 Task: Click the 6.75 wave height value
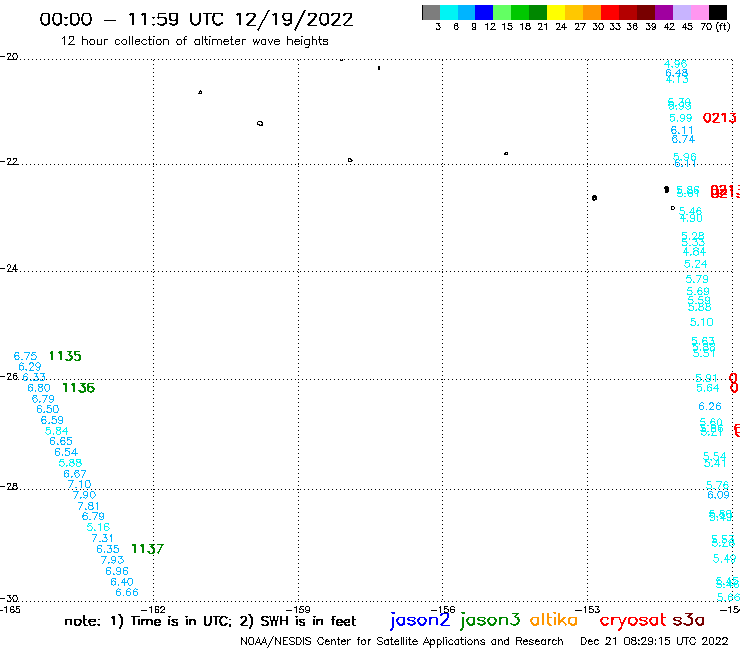click(25, 356)
